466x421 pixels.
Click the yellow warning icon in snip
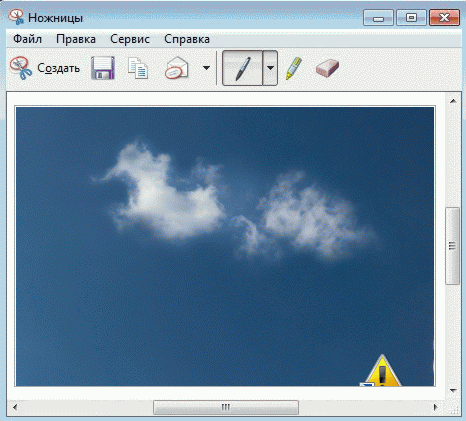pyautogui.click(x=382, y=371)
